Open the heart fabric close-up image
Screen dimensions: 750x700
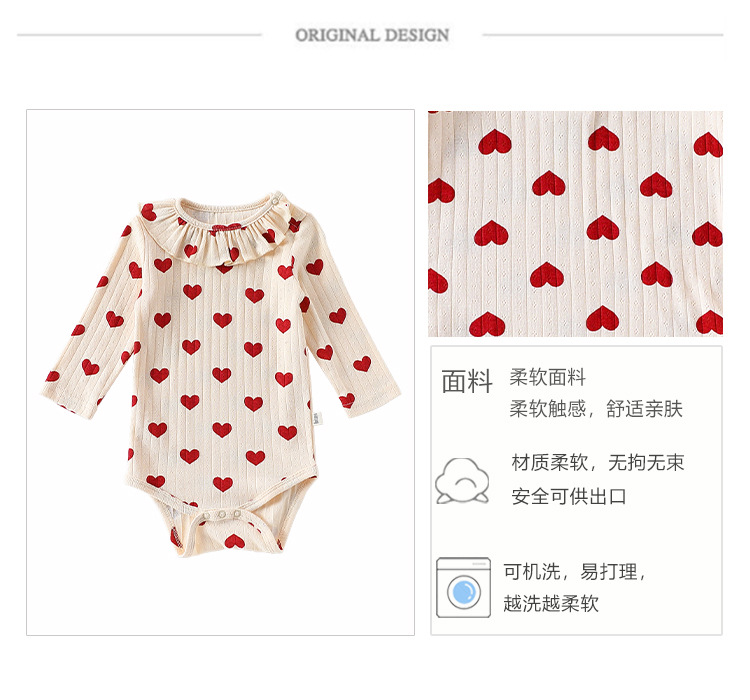pyautogui.click(x=575, y=223)
